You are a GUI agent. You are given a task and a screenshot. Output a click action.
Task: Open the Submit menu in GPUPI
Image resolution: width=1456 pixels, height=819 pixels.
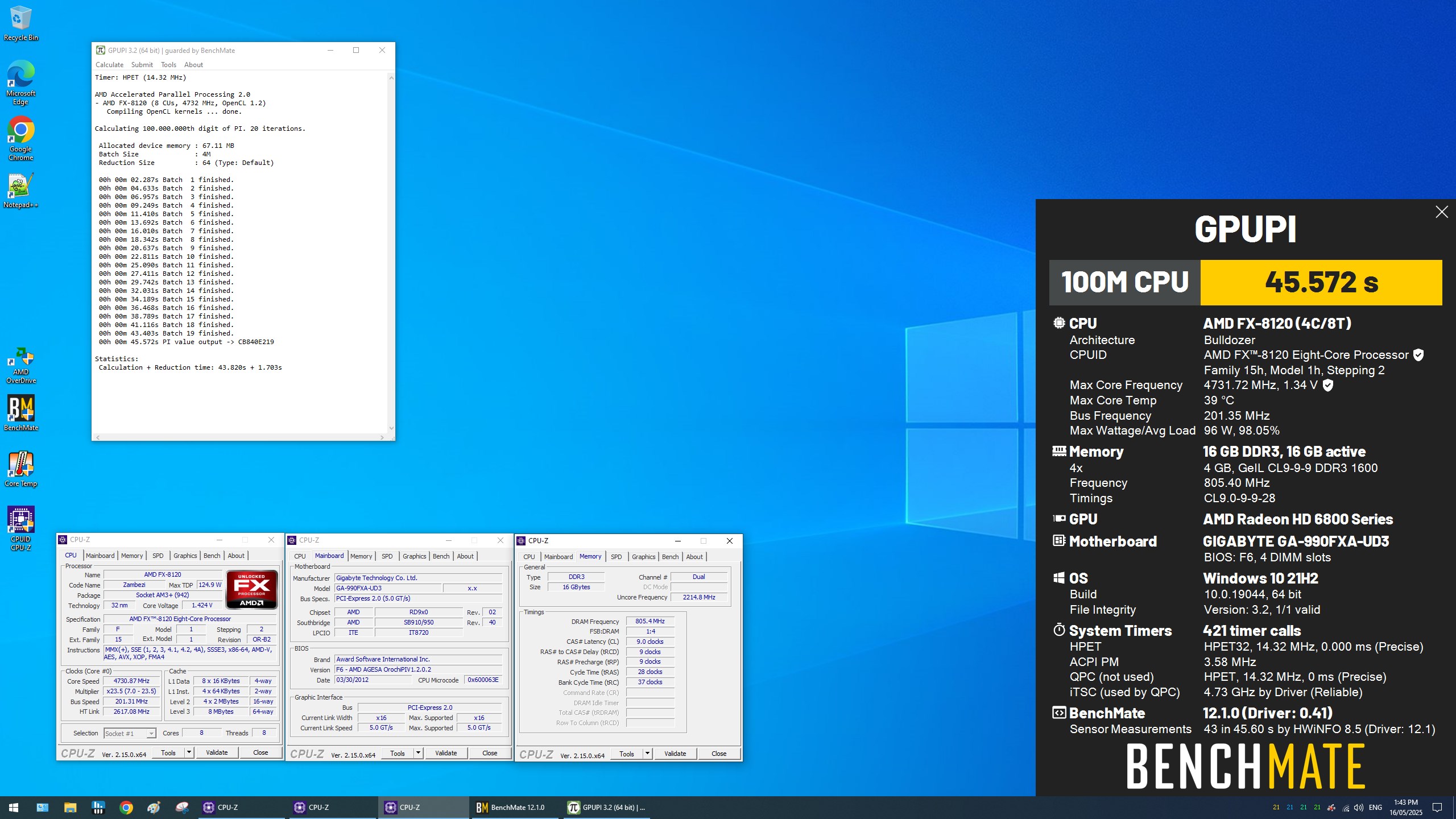142,65
